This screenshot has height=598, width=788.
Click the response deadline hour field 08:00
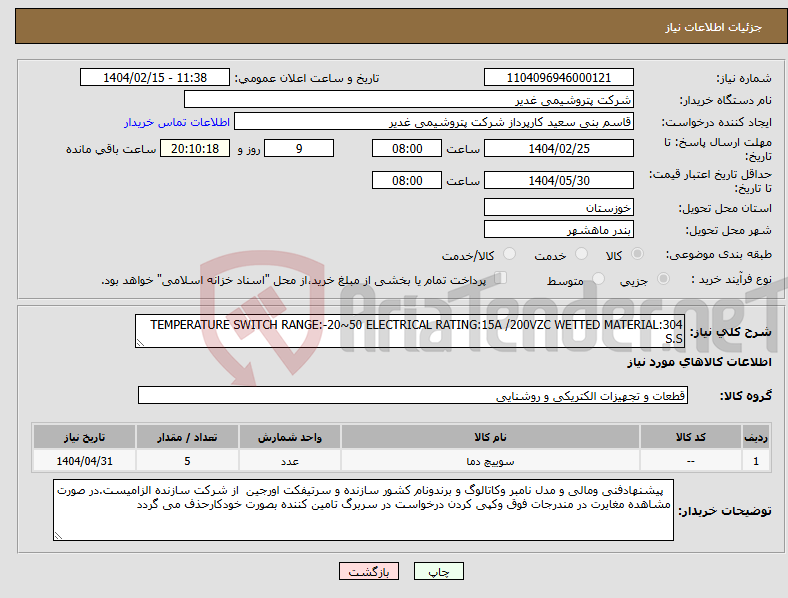pos(407,148)
